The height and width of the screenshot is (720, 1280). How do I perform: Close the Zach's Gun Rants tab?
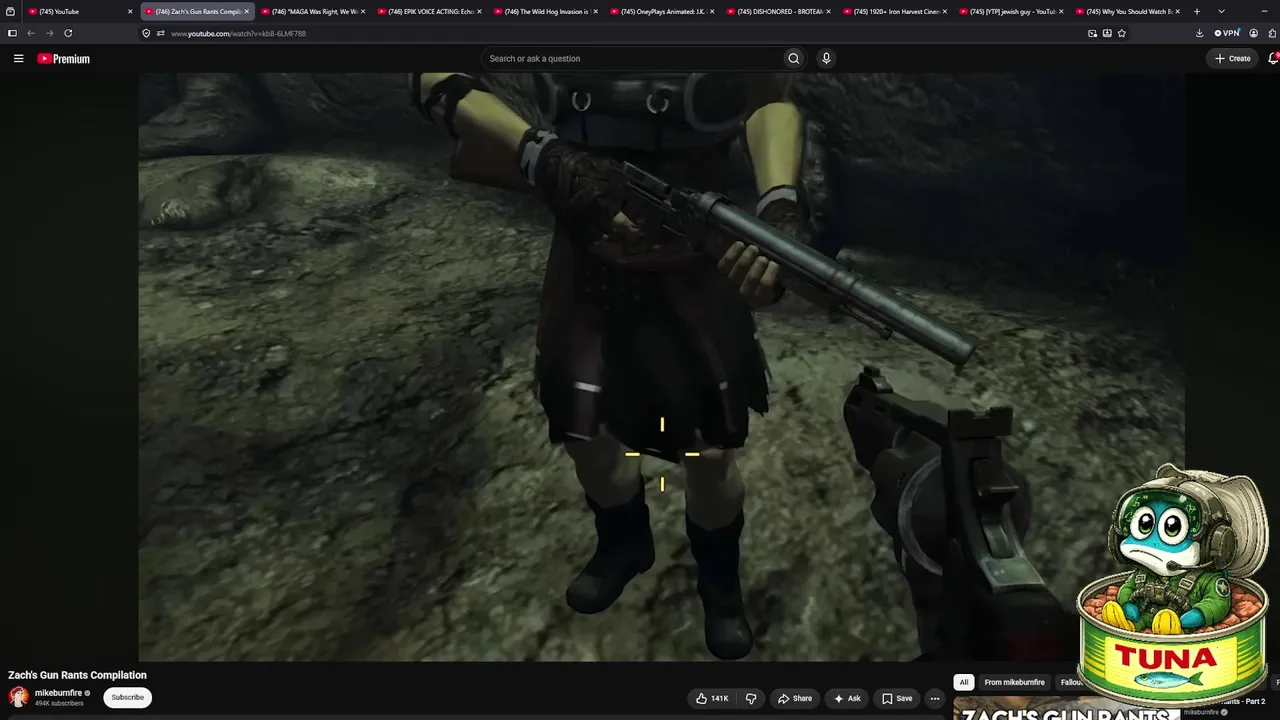[246, 12]
